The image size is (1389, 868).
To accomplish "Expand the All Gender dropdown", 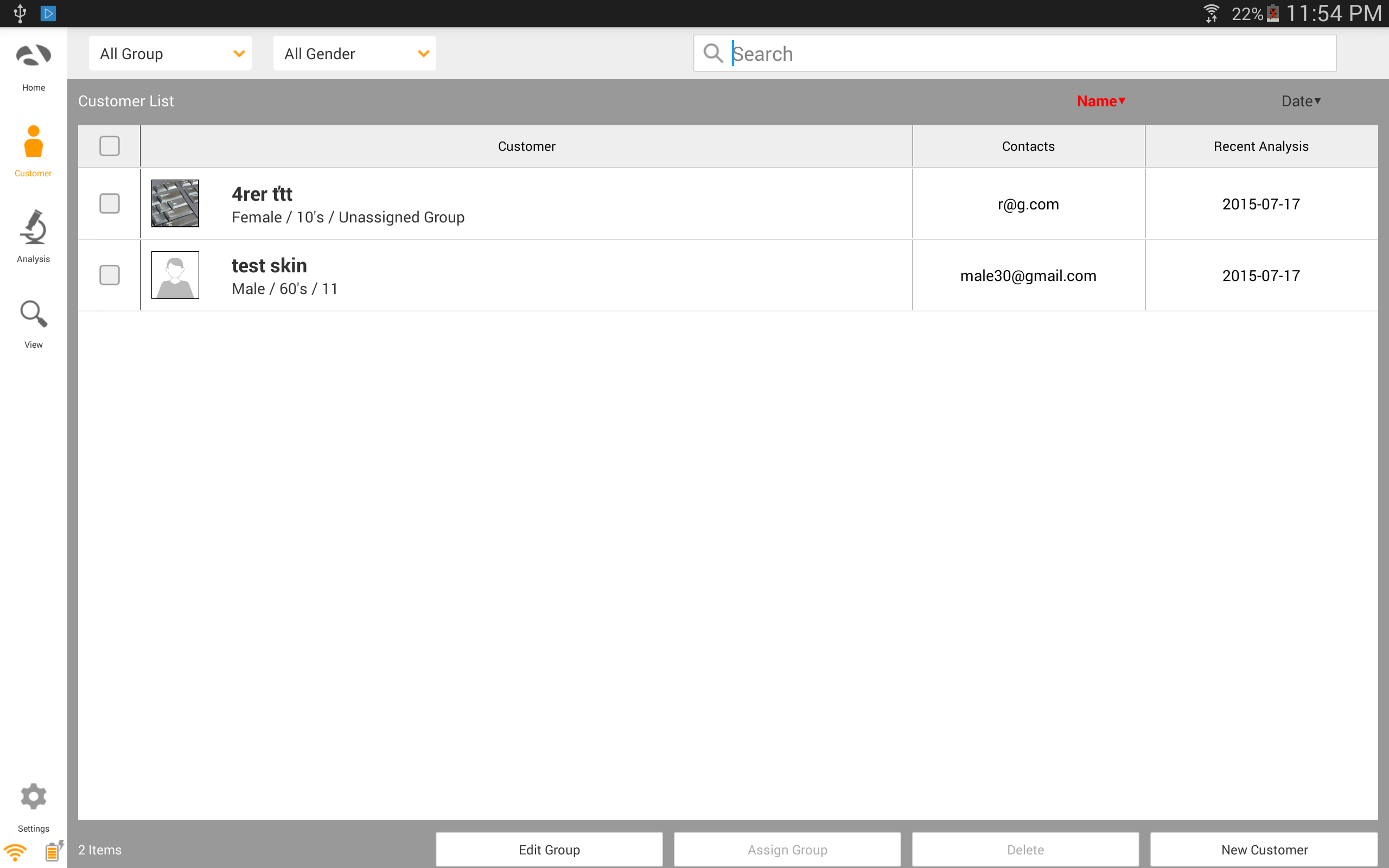I will click(355, 53).
